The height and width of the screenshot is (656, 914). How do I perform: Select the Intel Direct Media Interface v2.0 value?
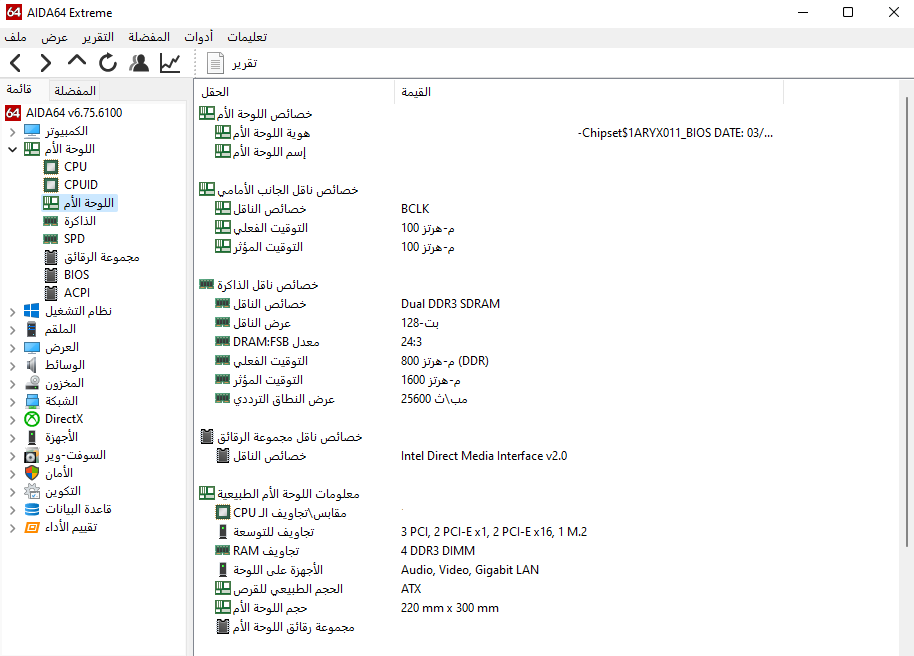point(484,456)
